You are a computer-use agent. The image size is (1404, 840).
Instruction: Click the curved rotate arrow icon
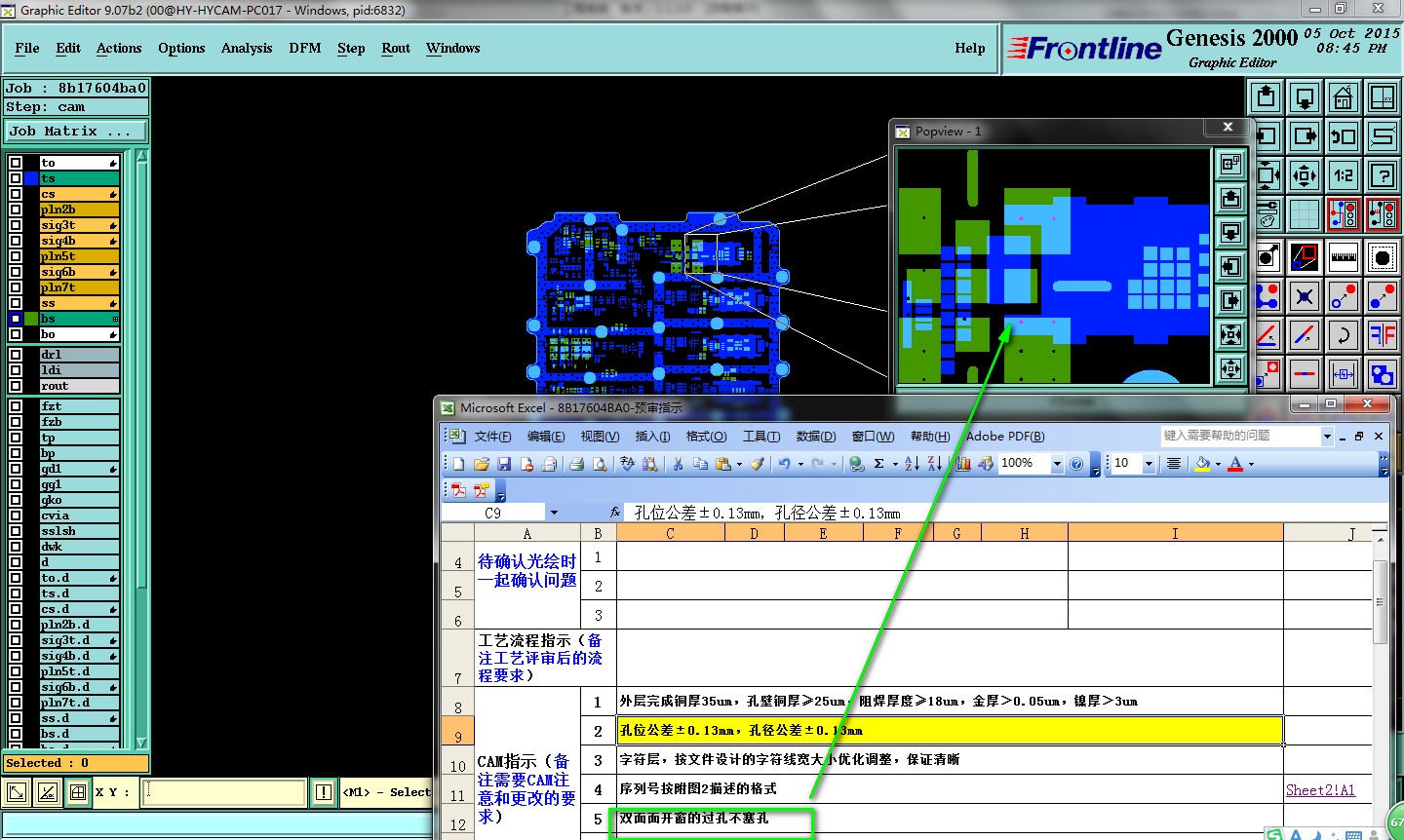tap(1344, 336)
